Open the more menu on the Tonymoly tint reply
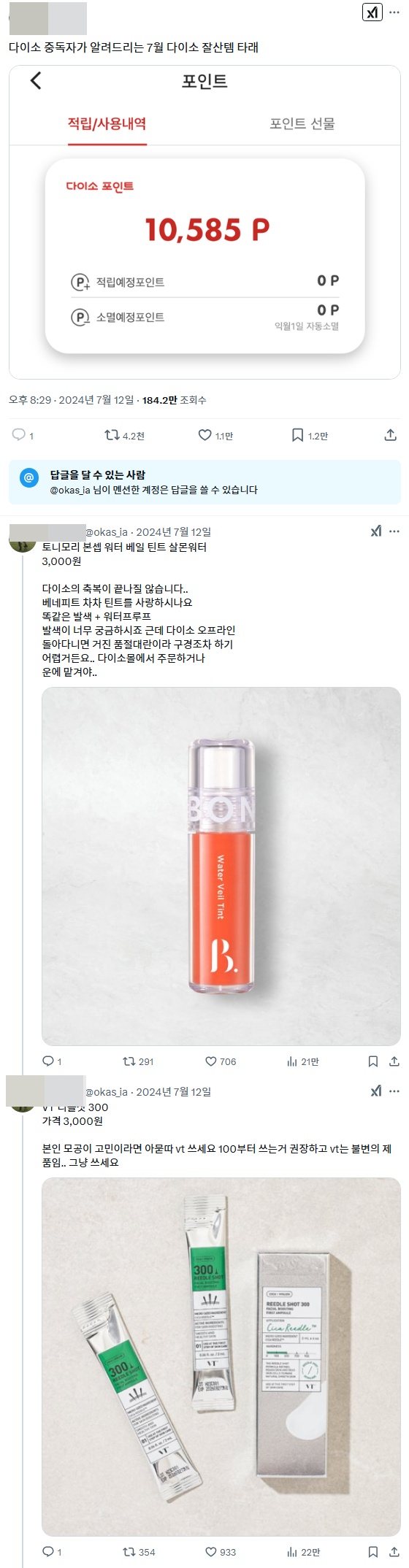 click(x=394, y=531)
